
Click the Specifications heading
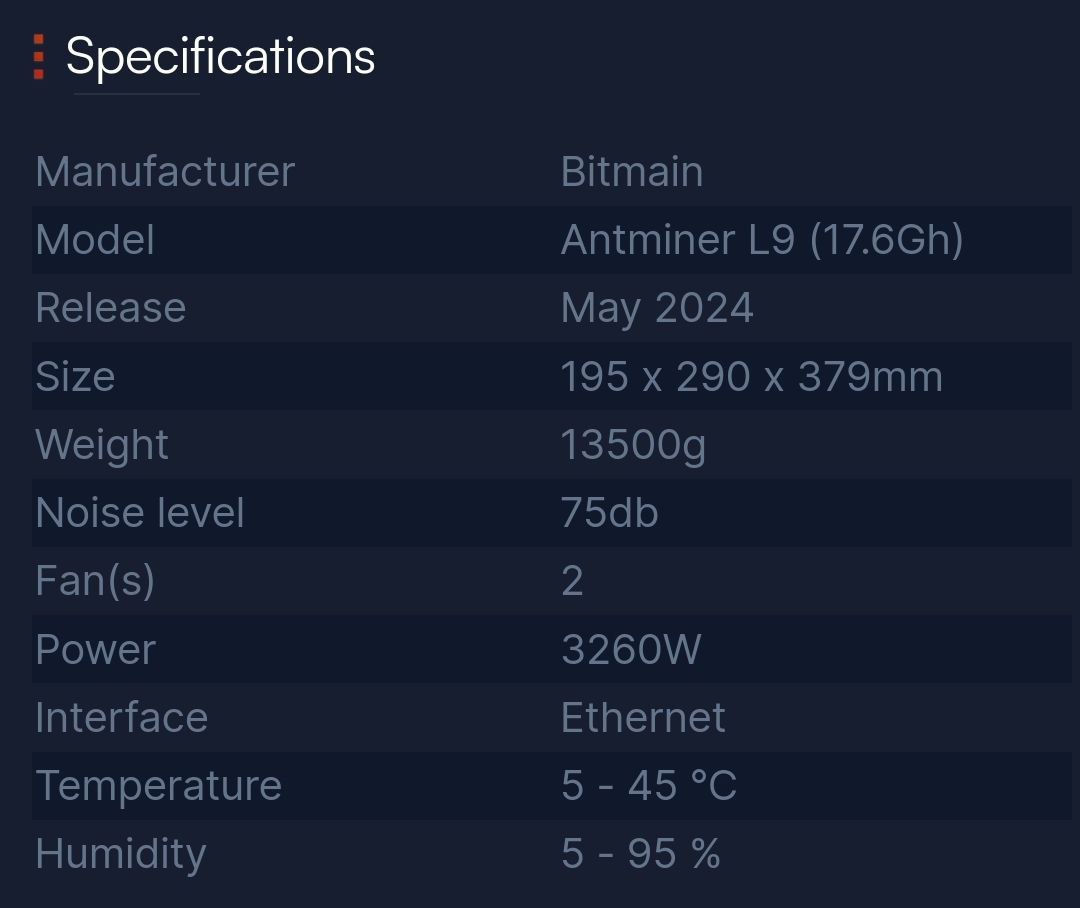(220, 57)
